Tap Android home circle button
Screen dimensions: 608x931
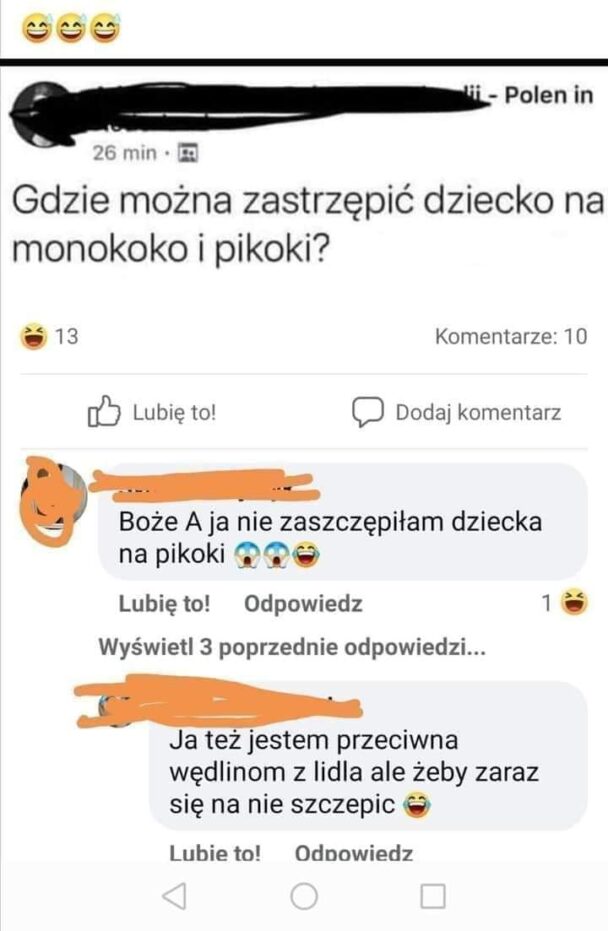coord(304,895)
